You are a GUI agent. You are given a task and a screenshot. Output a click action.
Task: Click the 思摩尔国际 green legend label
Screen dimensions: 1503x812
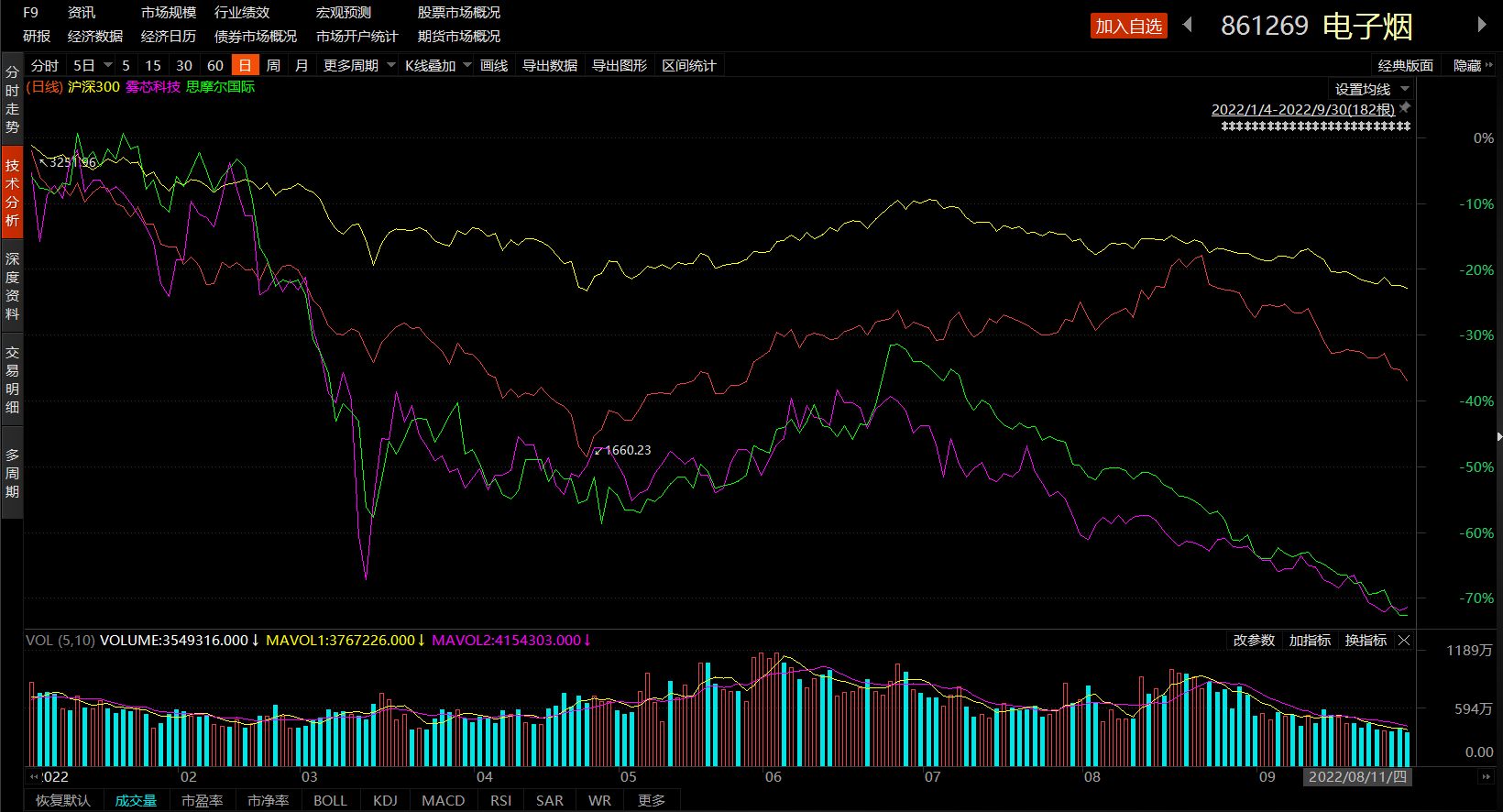(220, 87)
